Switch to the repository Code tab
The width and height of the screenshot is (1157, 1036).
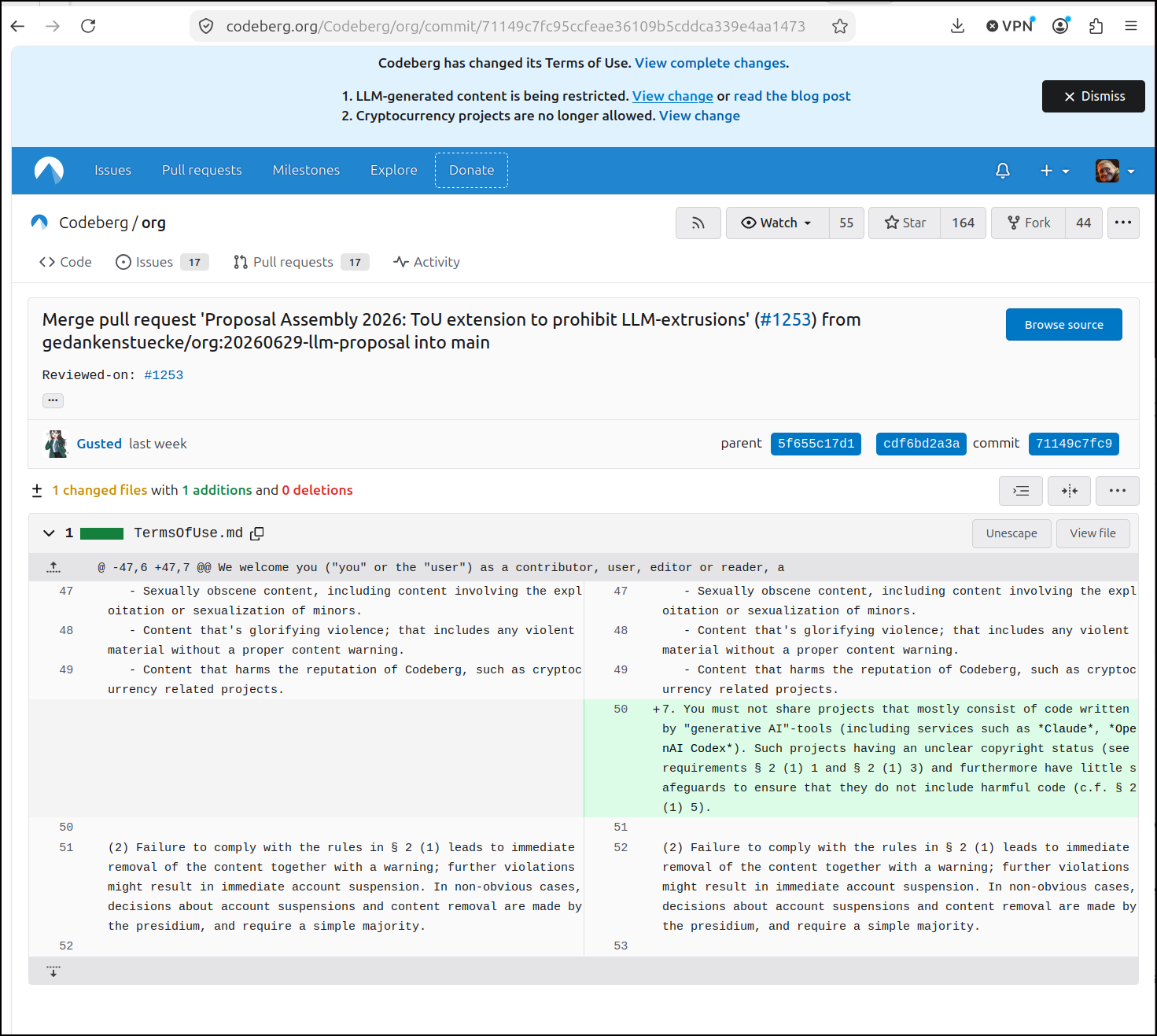click(x=65, y=262)
